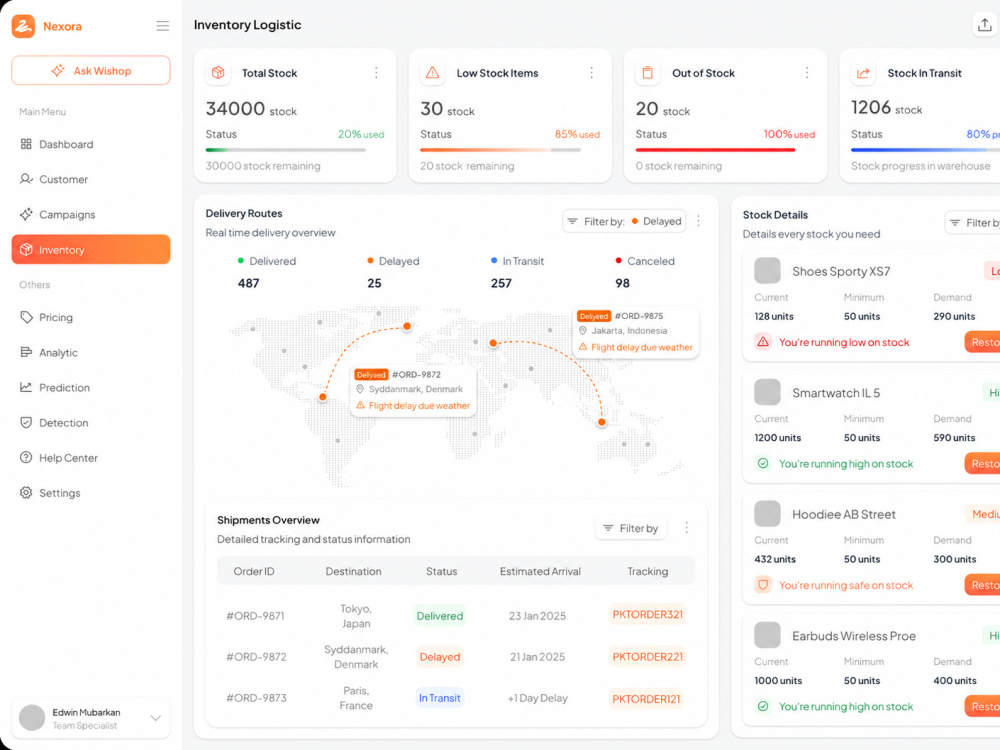1000x750 pixels.
Task: Click the high stock check icon for Smartwatch
Action: pyautogui.click(x=763, y=464)
